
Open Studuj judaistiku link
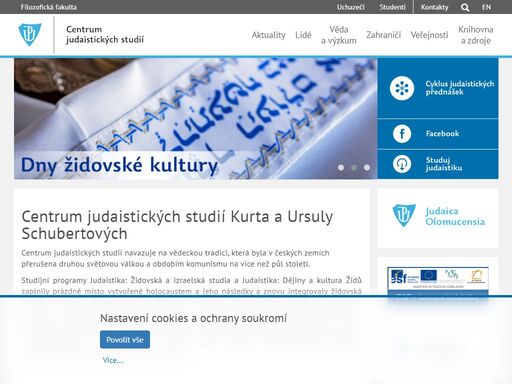pyautogui.click(x=444, y=164)
